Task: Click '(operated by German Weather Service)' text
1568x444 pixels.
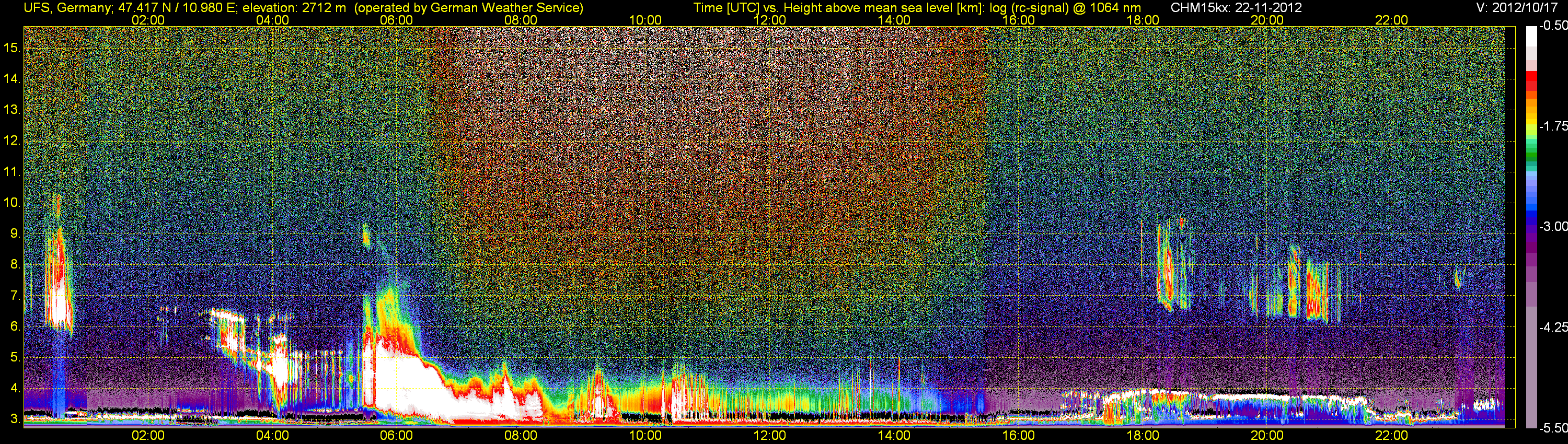Action: click(469, 8)
